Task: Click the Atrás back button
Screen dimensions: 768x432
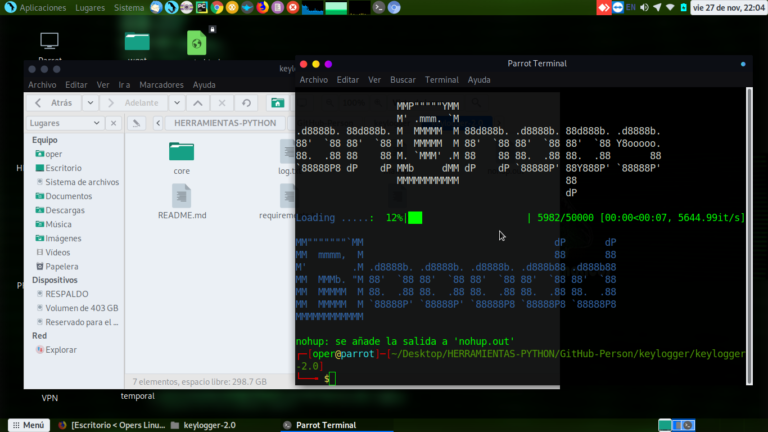Action: tap(54, 102)
